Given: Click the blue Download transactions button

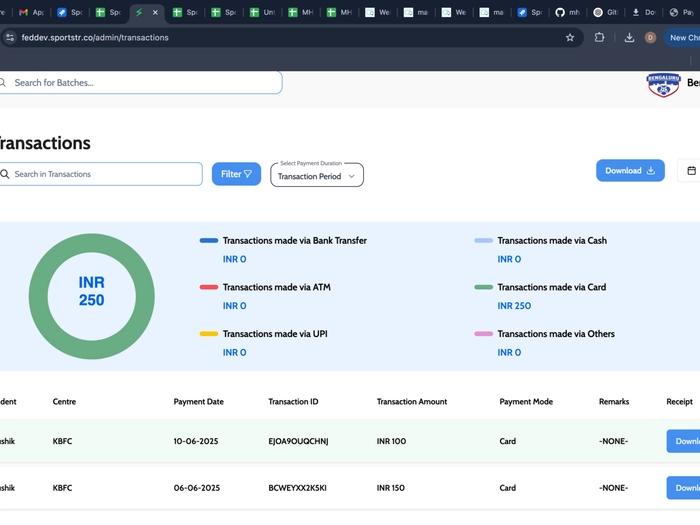Looking at the screenshot, I should coord(630,170).
